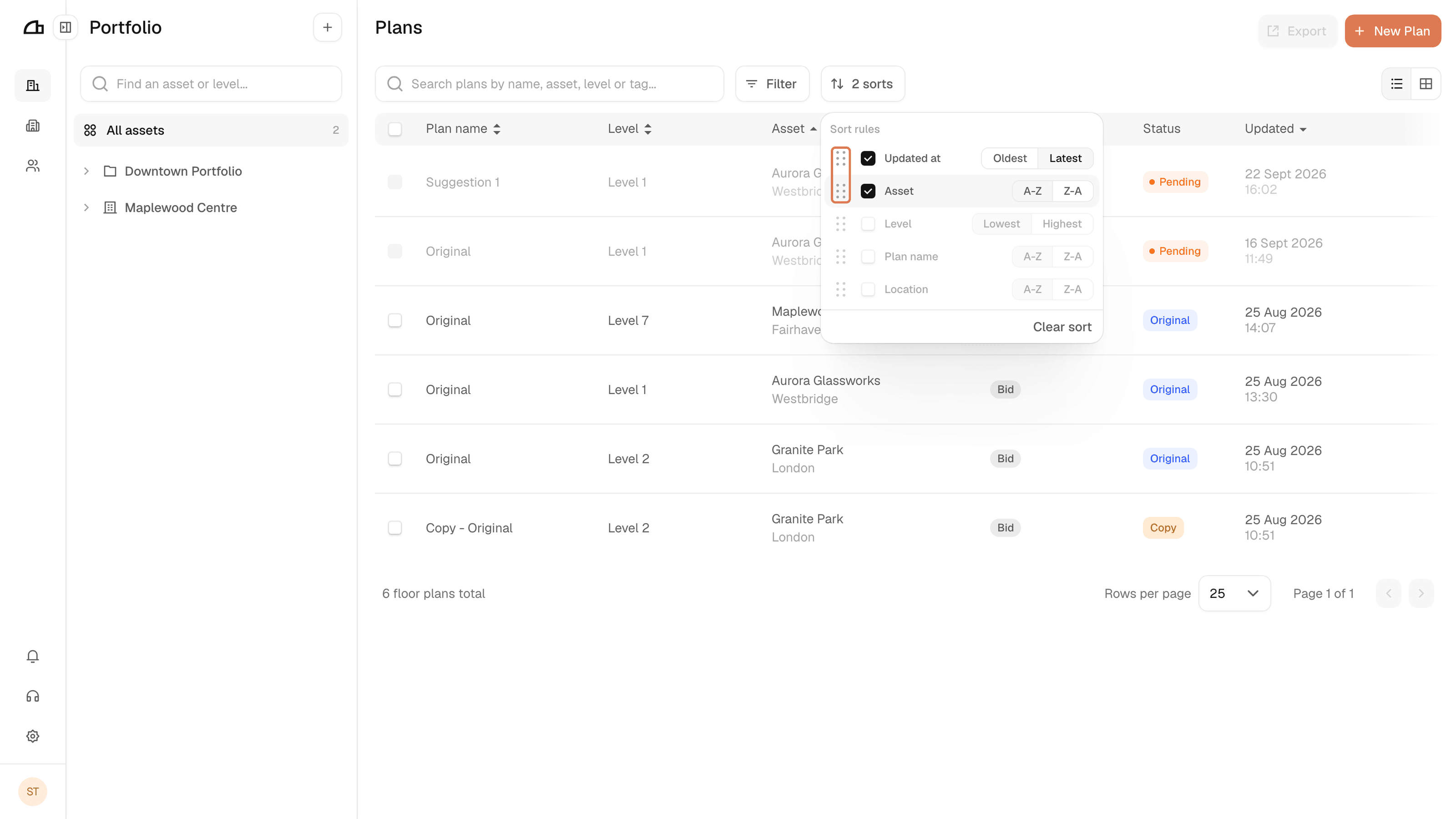1456x819 pixels.
Task: Choose Latest for Updated at sort
Action: pyautogui.click(x=1065, y=158)
